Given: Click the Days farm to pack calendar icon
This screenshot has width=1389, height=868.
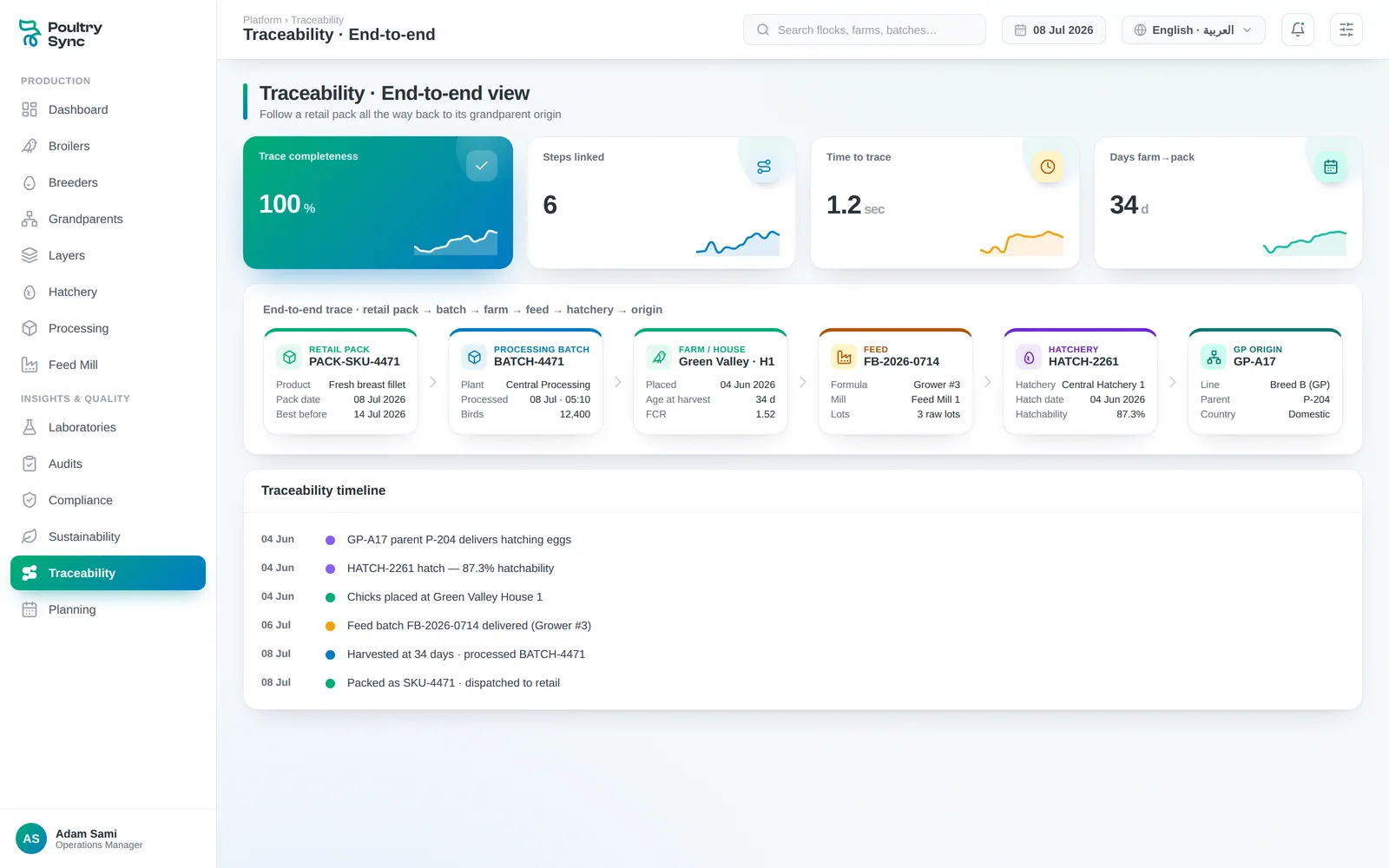Looking at the screenshot, I should [x=1331, y=167].
